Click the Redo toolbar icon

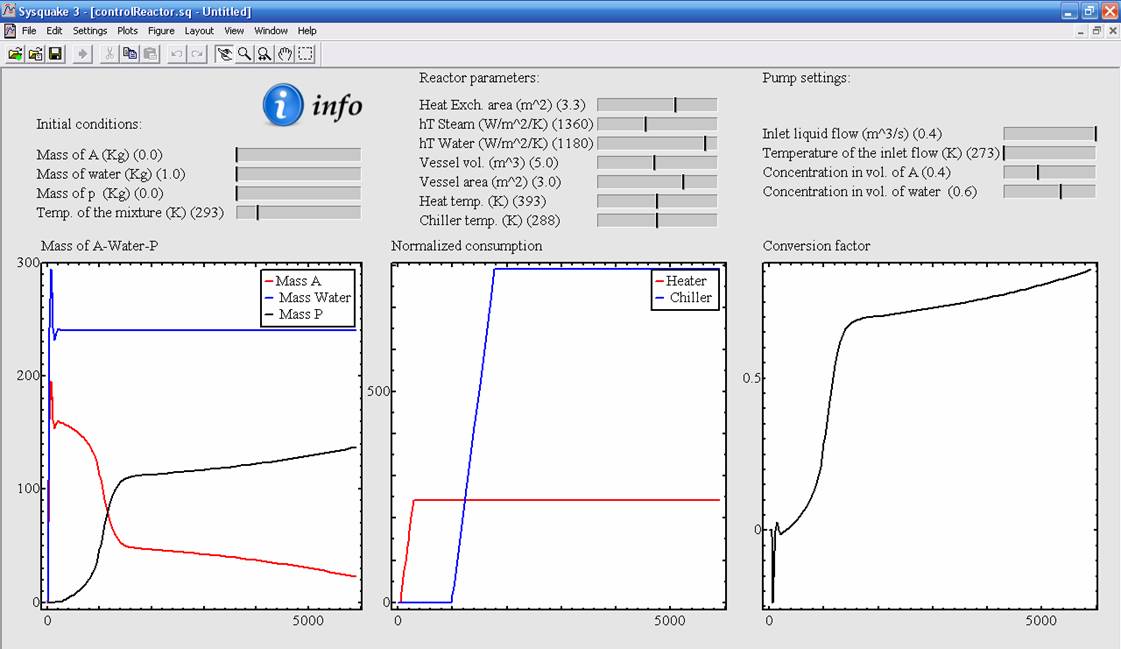coord(197,54)
